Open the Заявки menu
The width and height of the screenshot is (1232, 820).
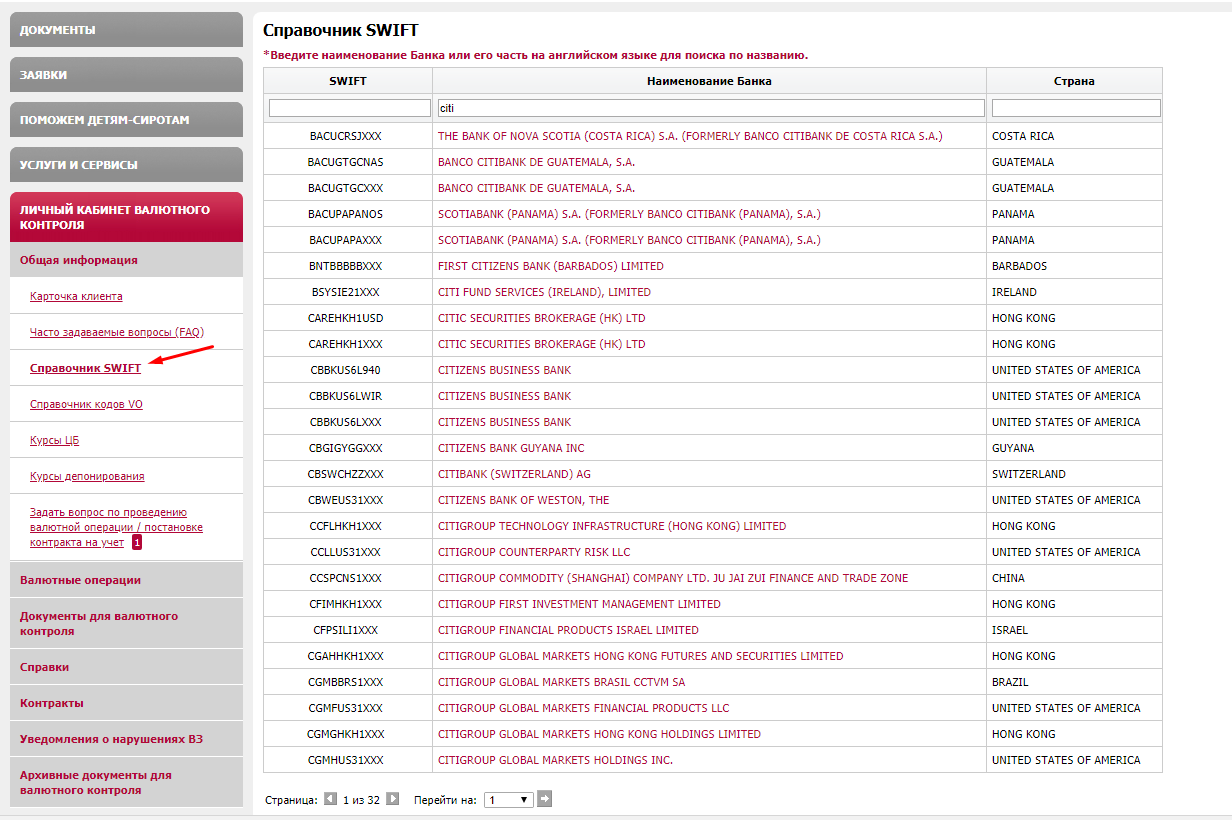pos(126,75)
